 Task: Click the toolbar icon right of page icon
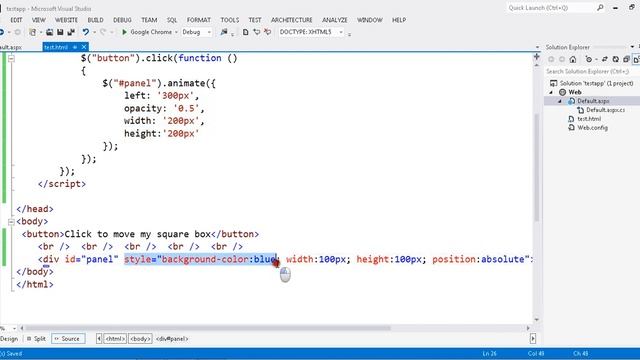point(256,32)
